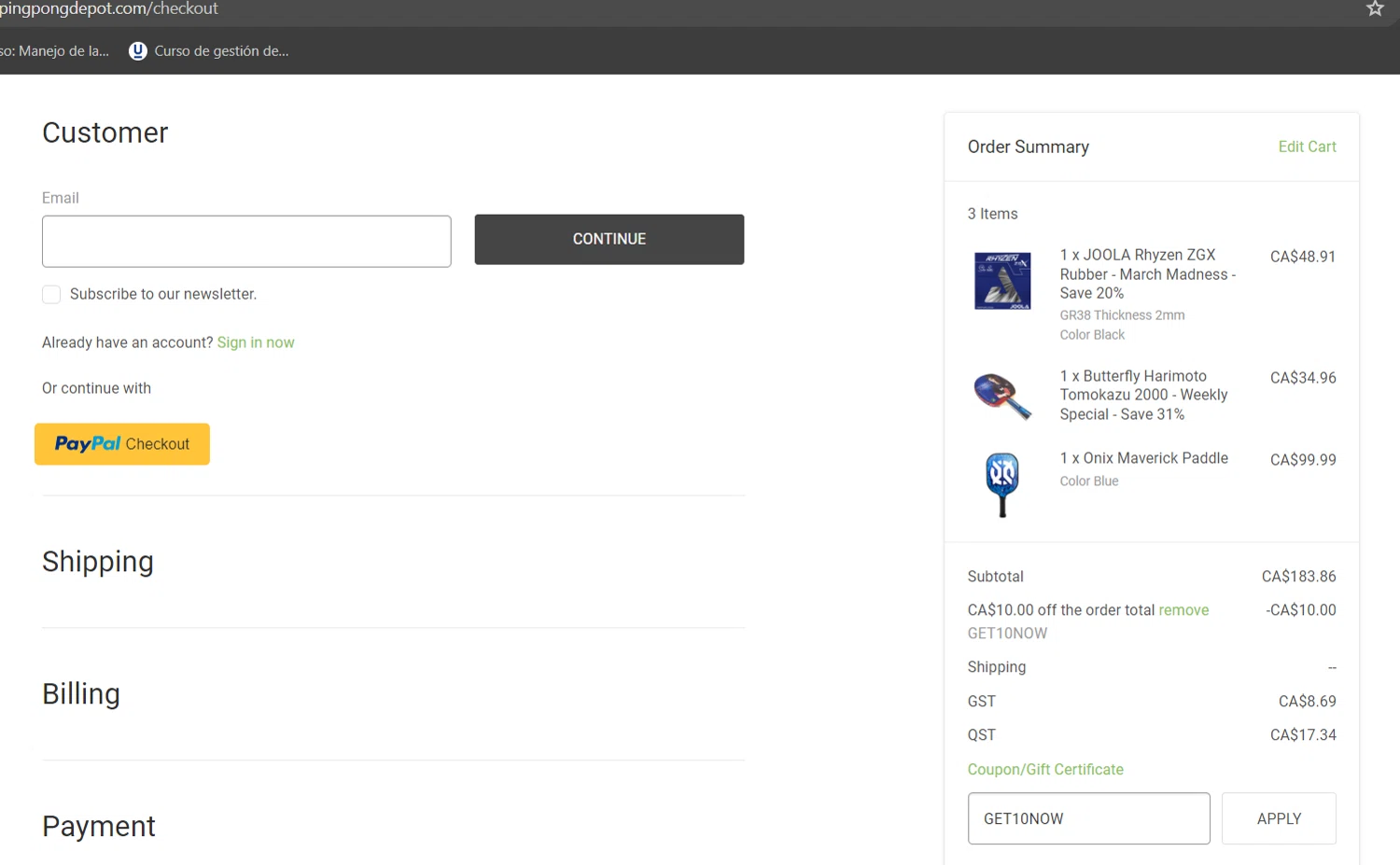The height and width of the screenshot is (865, 1400).
Task: Select the Color Black option text
Action: point(1092,335)
